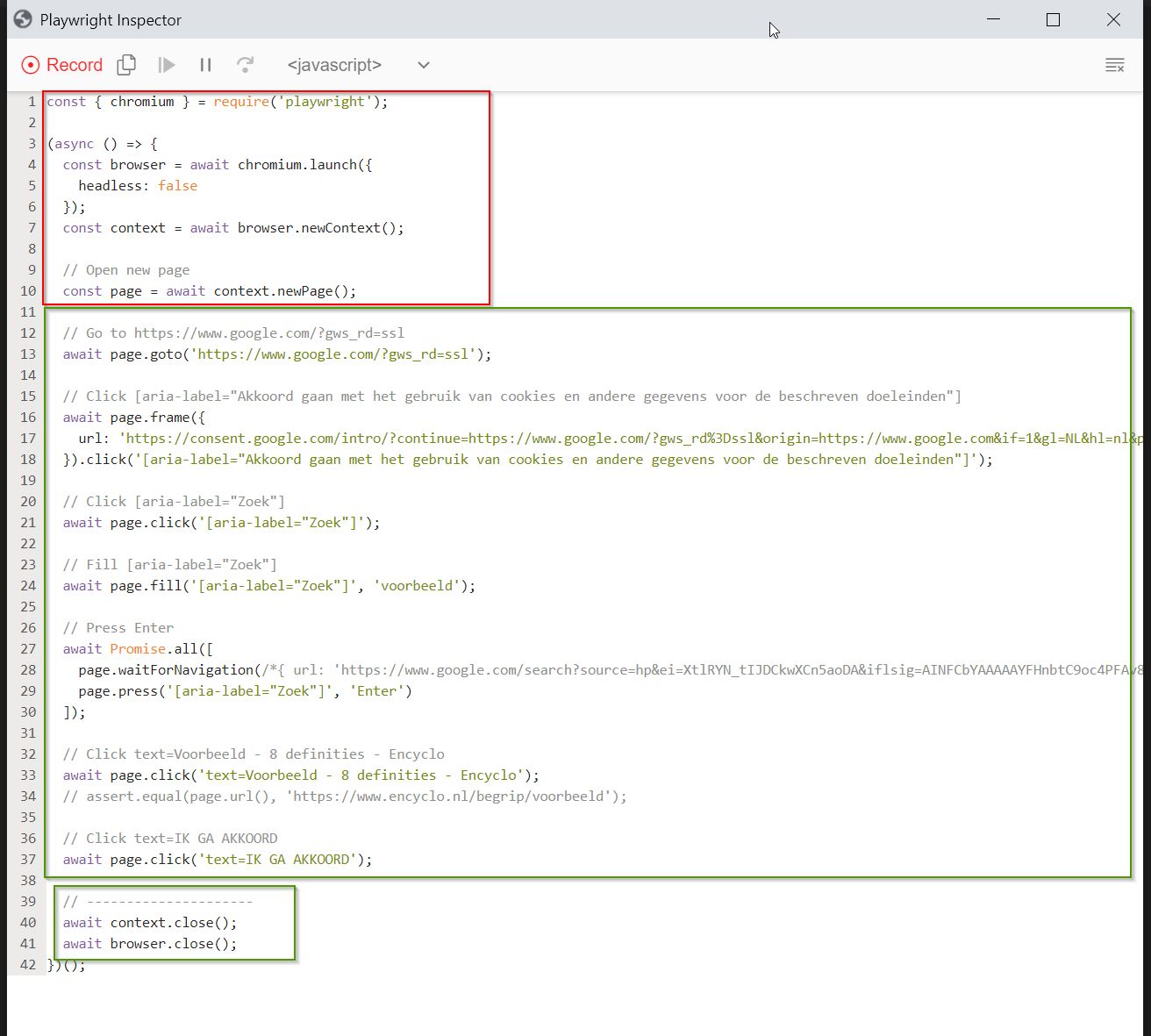The height and width of the screenshot is (1036, 1151).
Task: Copy generated code to clipboard
Action: click(x=127, y=65)
